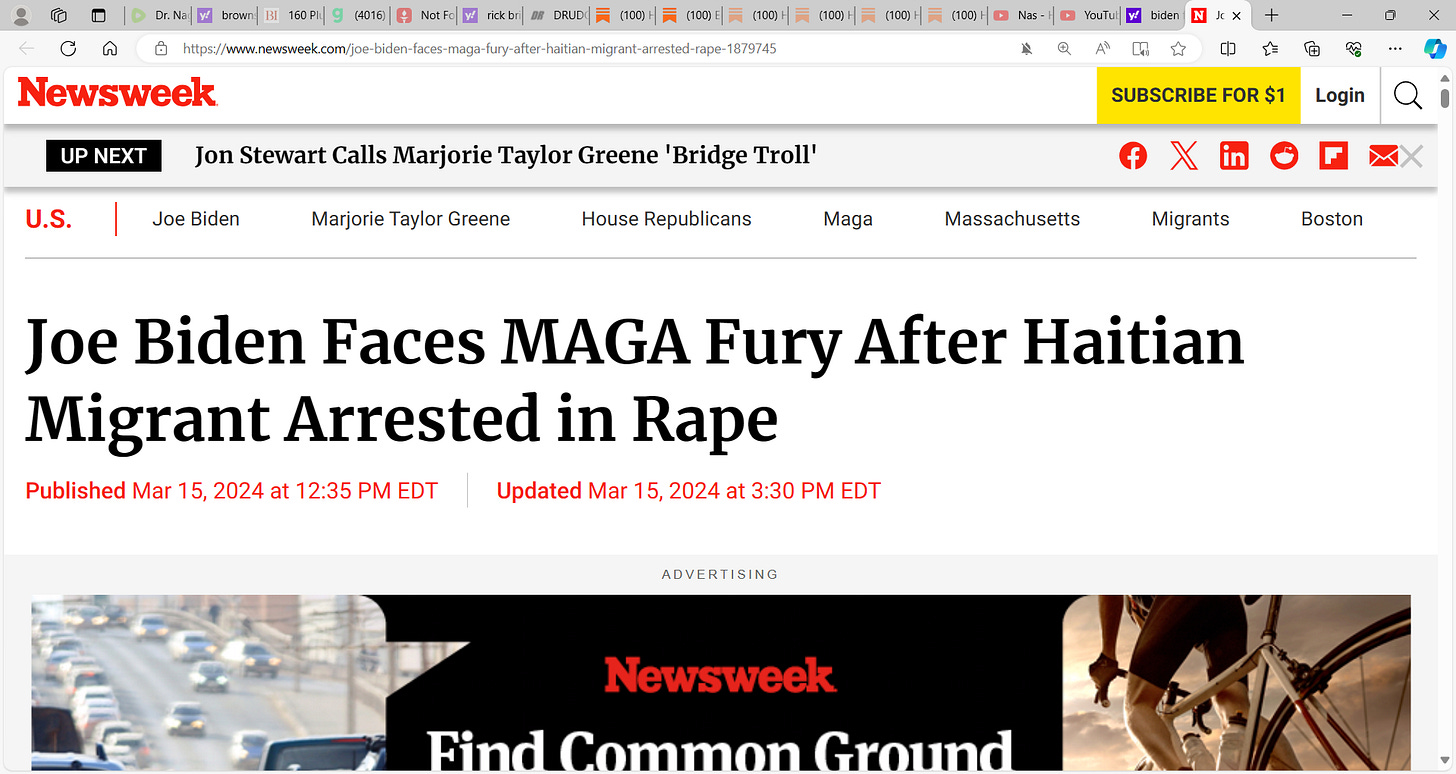Open Browser essentials heart icon
The height and width of the screenshot is (774, 1456).
tap(1354, 48)
